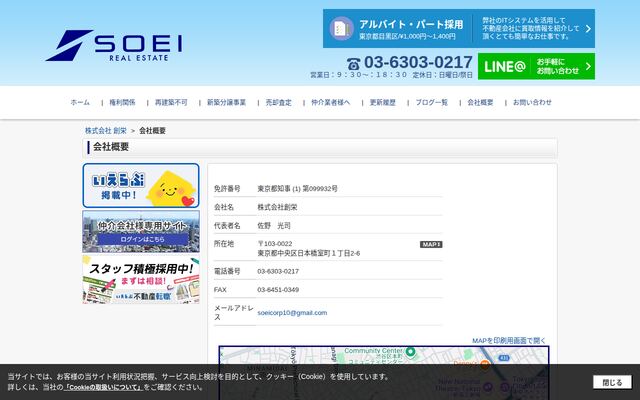Click the 03-6303-0217 value in 電話番号 row
The width and height of the screenshot is (640, 400).
[278, 271]
